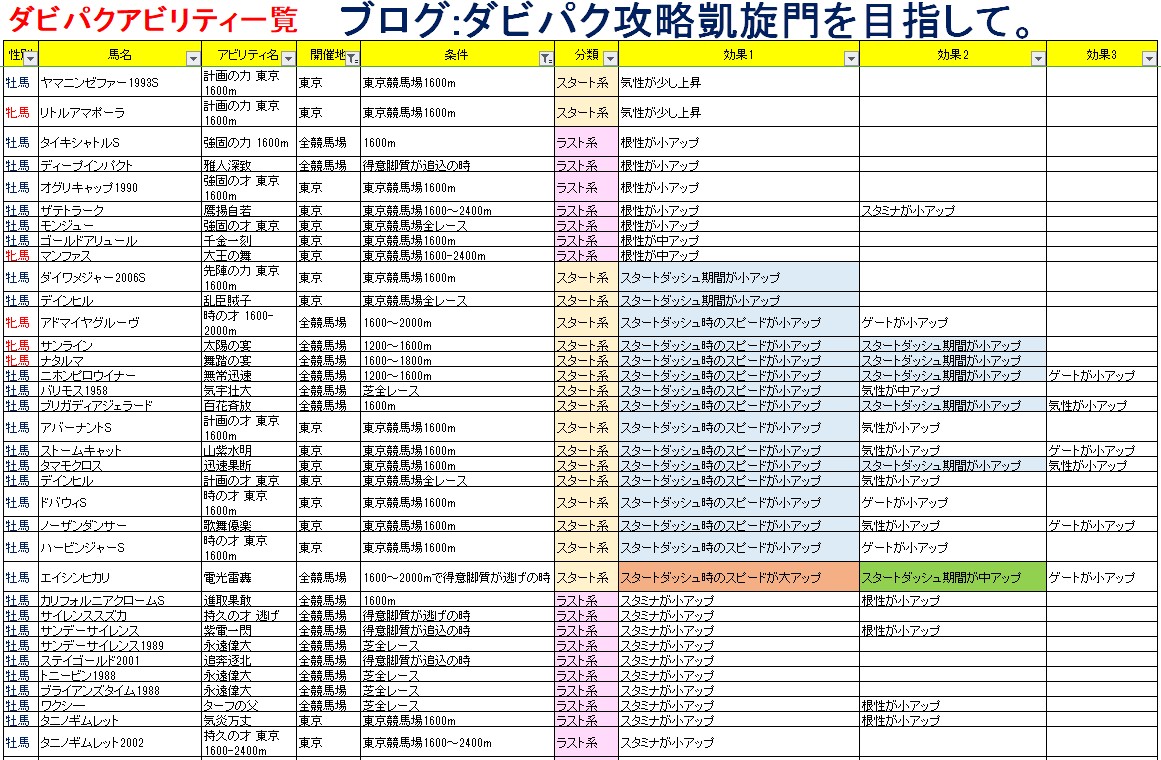Select the ヤマニンゼファー1993S horse name cell
The image size is (1161, 760).
tap(120, 82)
